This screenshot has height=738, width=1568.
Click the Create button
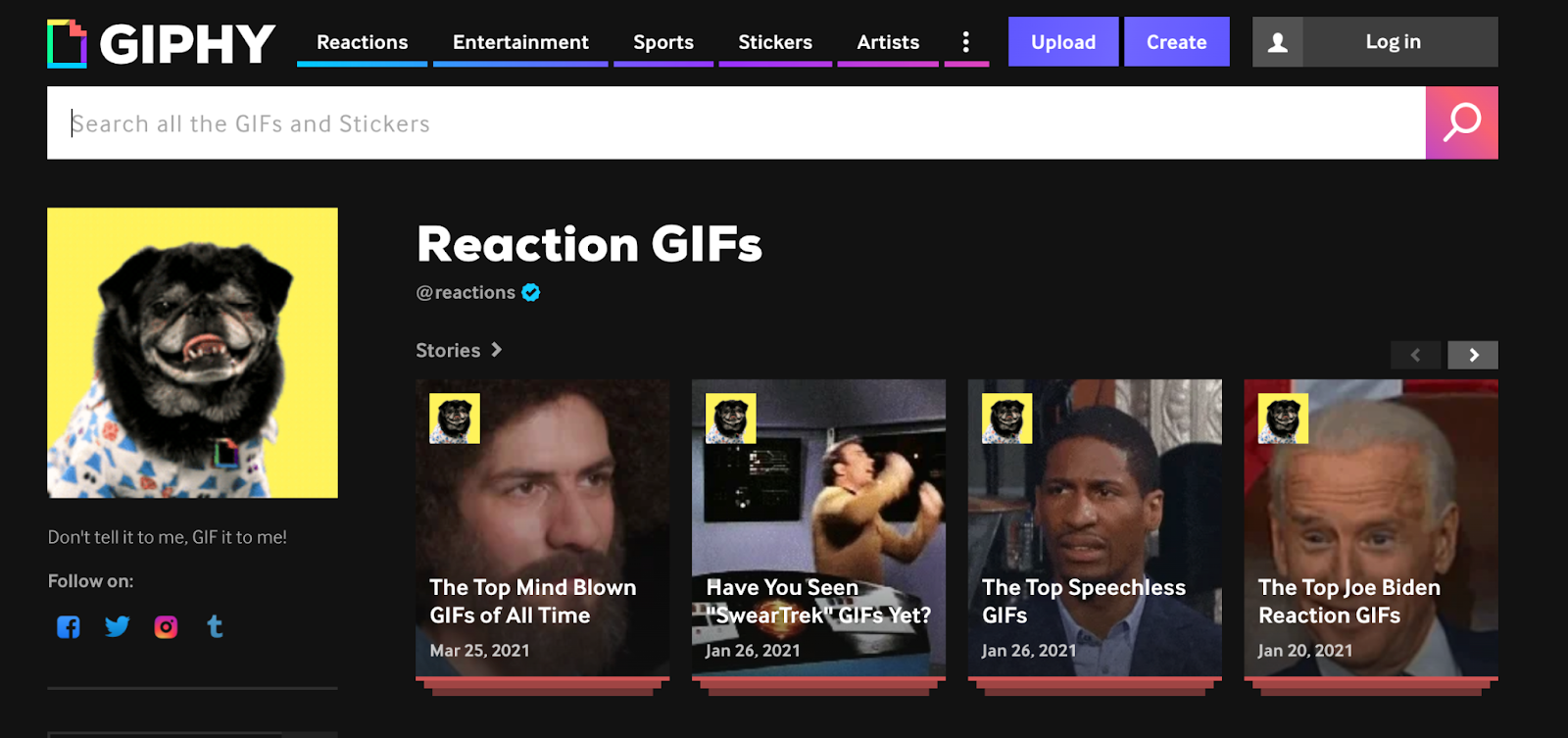click(x=1177, y=42)
